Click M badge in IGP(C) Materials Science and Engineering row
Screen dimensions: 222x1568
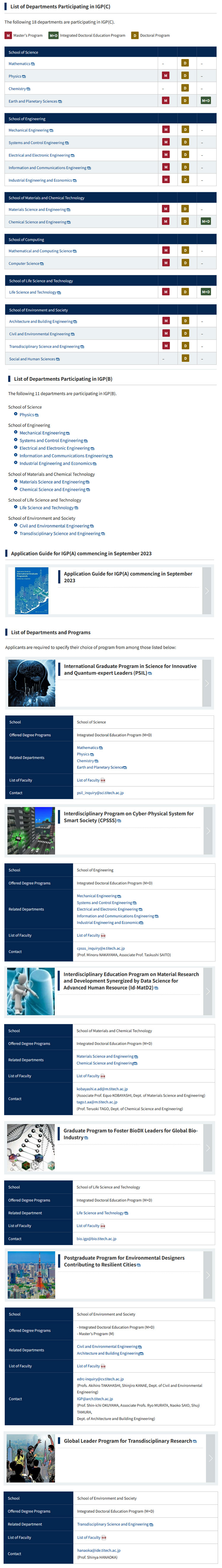pyautogui.click(x=165, y=209)
